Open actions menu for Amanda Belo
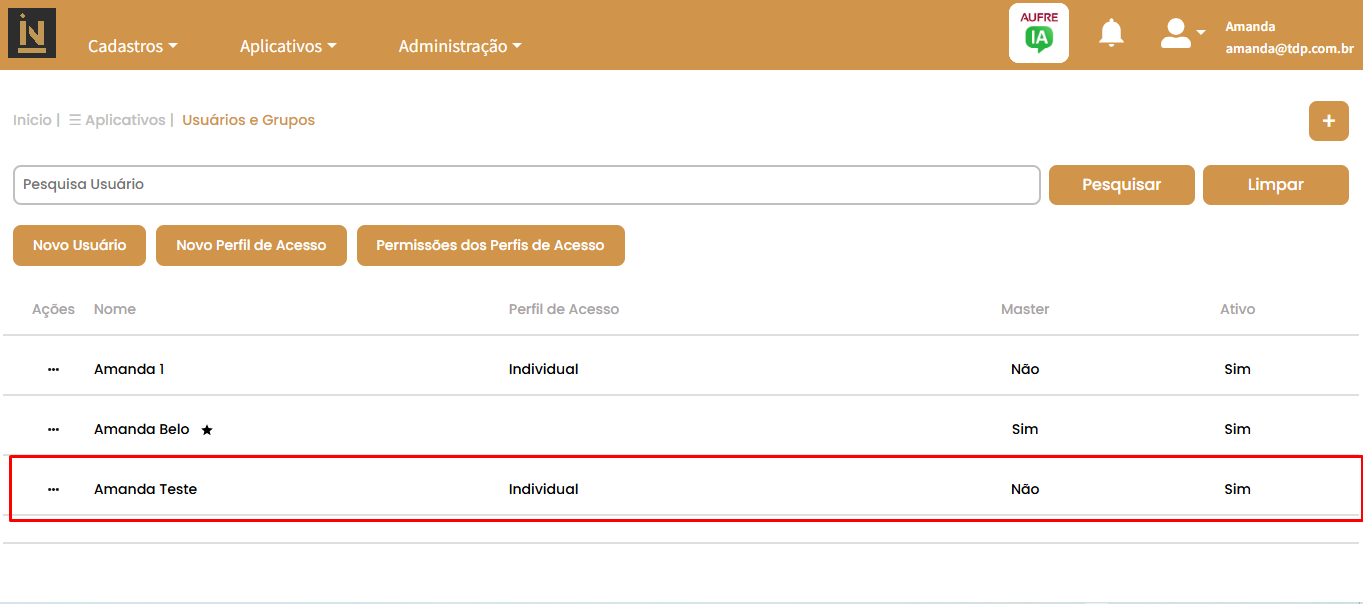 53,429
